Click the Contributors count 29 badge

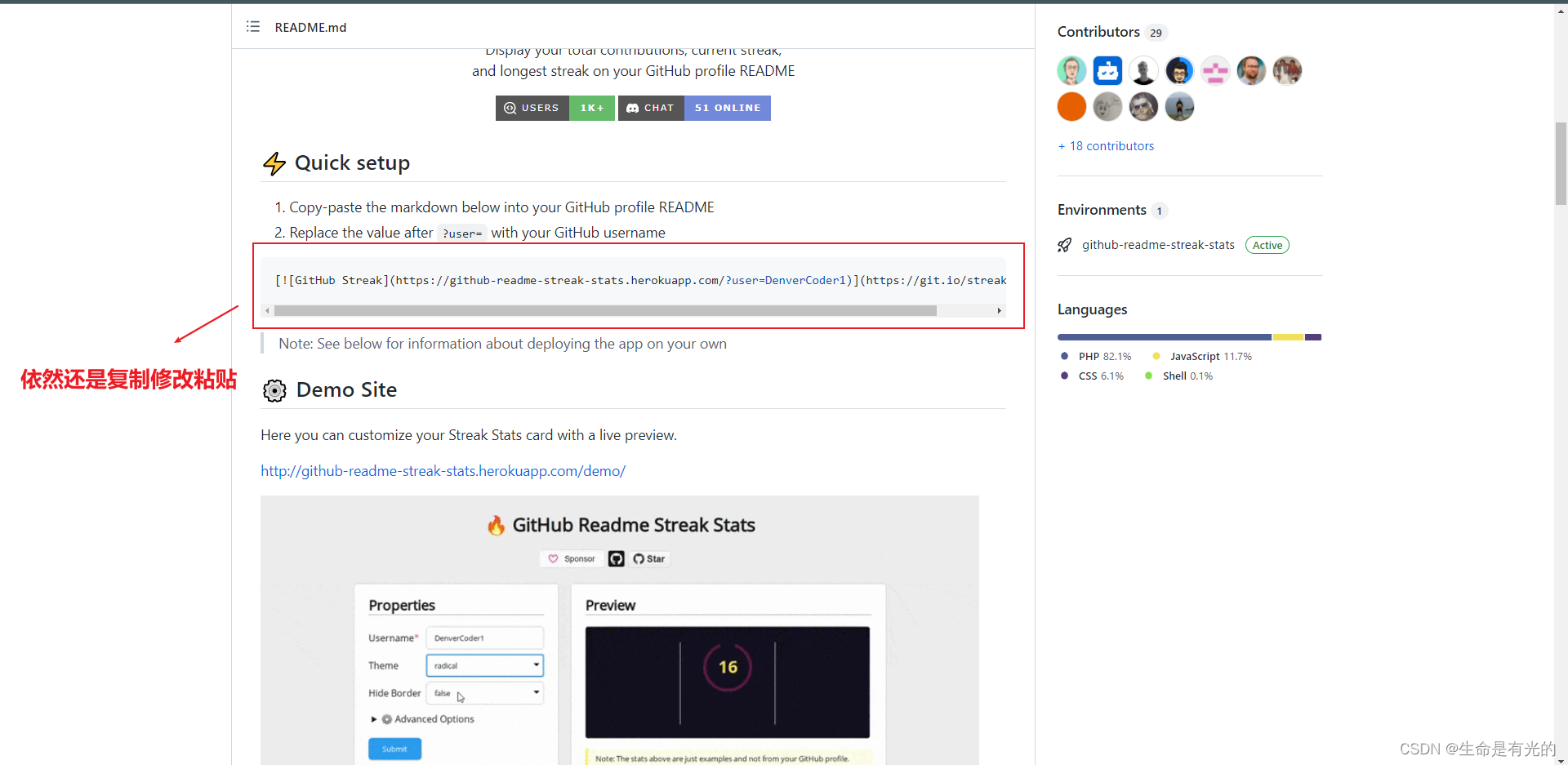pyautogui.click(x=1156, y=33)
